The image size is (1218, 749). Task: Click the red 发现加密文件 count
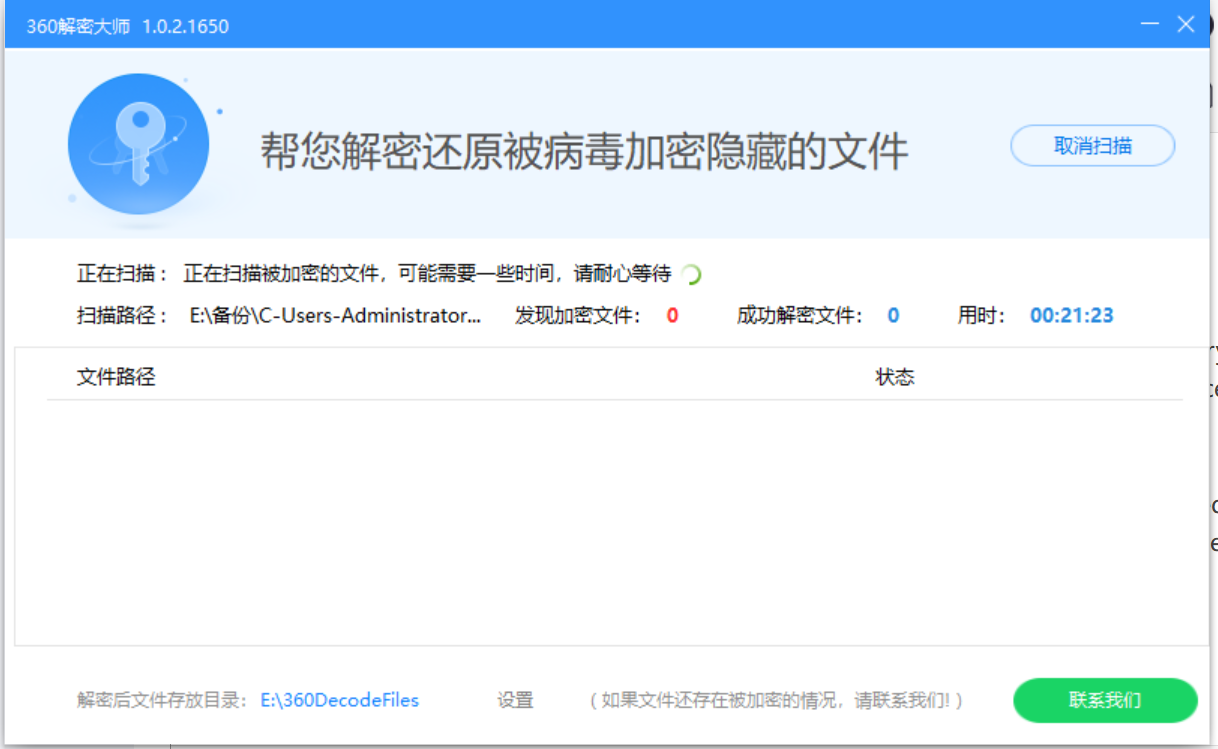672,316
